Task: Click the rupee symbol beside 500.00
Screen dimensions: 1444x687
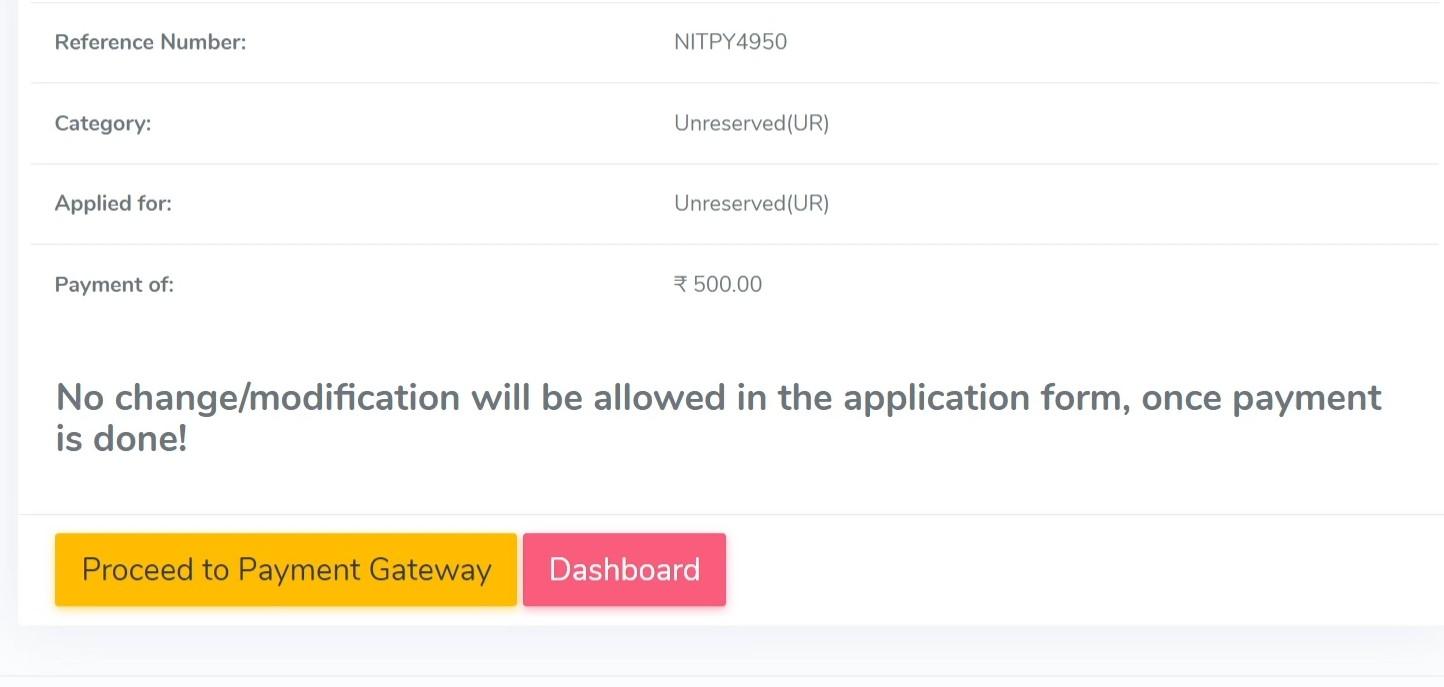Action: pos(683,284)
